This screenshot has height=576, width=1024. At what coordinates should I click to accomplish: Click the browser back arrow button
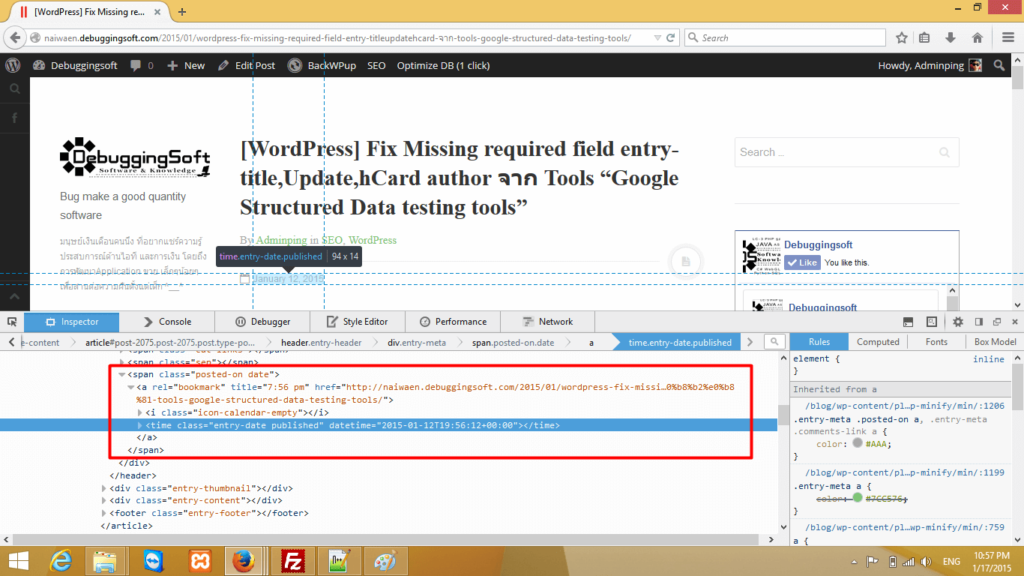coord(15,38)
